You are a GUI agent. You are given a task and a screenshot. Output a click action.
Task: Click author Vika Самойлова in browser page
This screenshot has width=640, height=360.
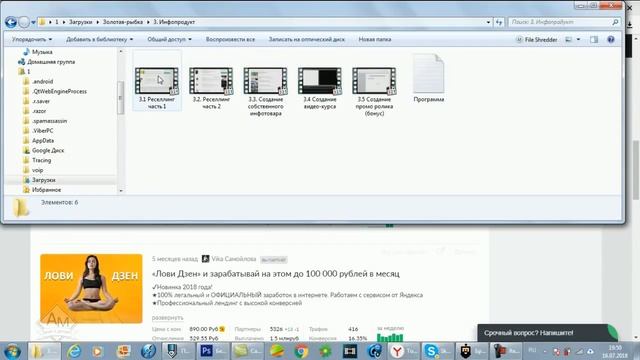click(233, 259)
